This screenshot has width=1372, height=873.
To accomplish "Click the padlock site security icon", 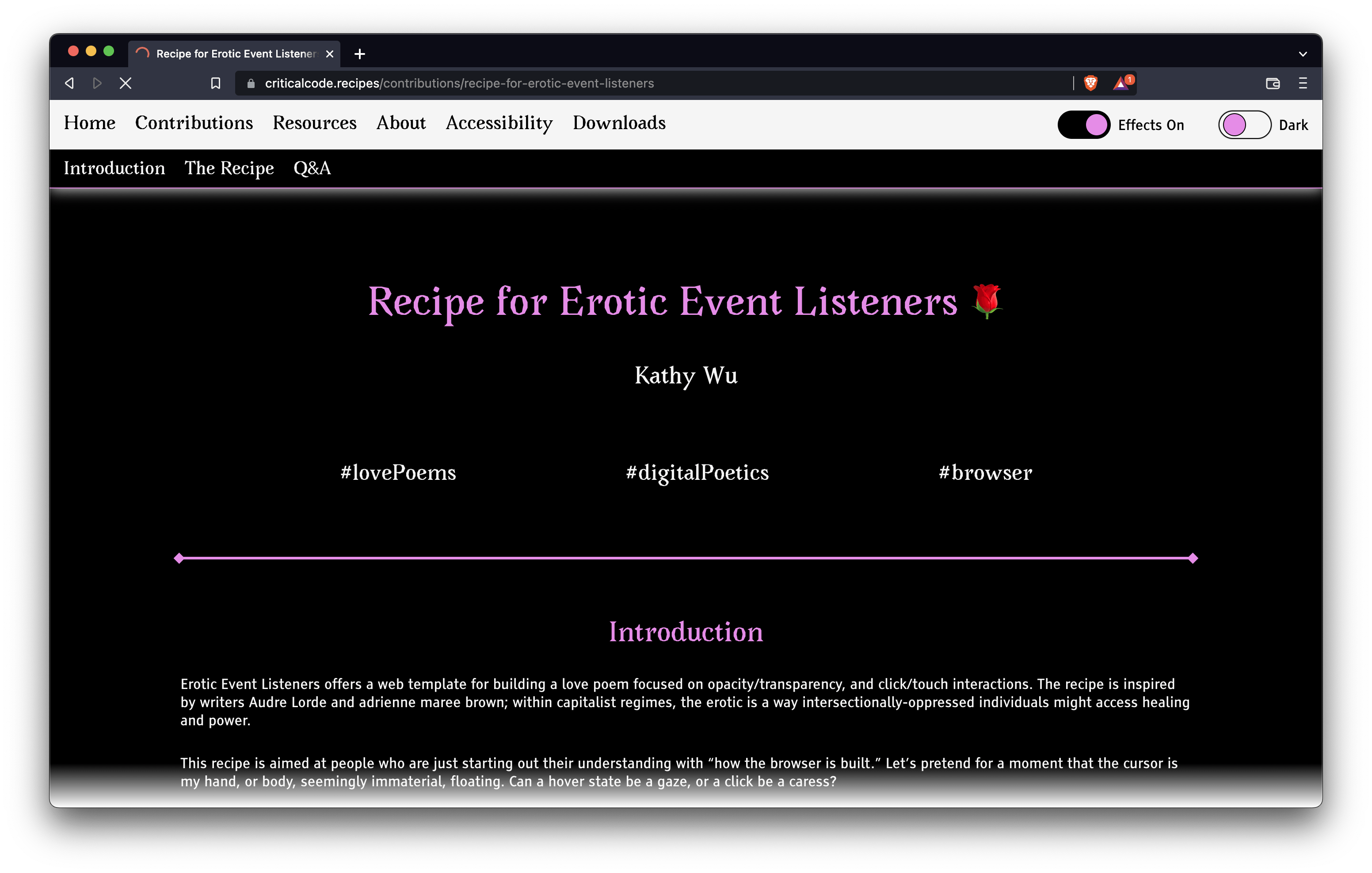I will (x=251, y=83).
